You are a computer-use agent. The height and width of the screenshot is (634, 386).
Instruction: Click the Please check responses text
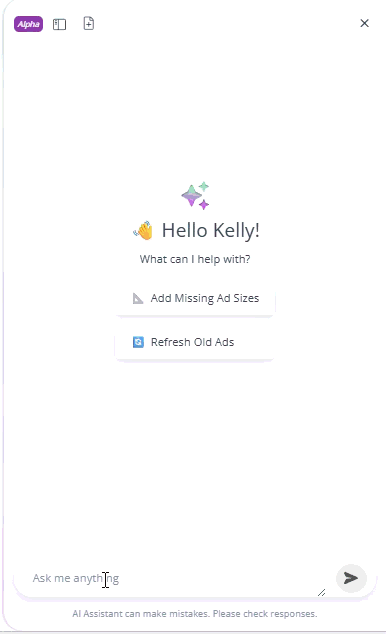[265, 613]
